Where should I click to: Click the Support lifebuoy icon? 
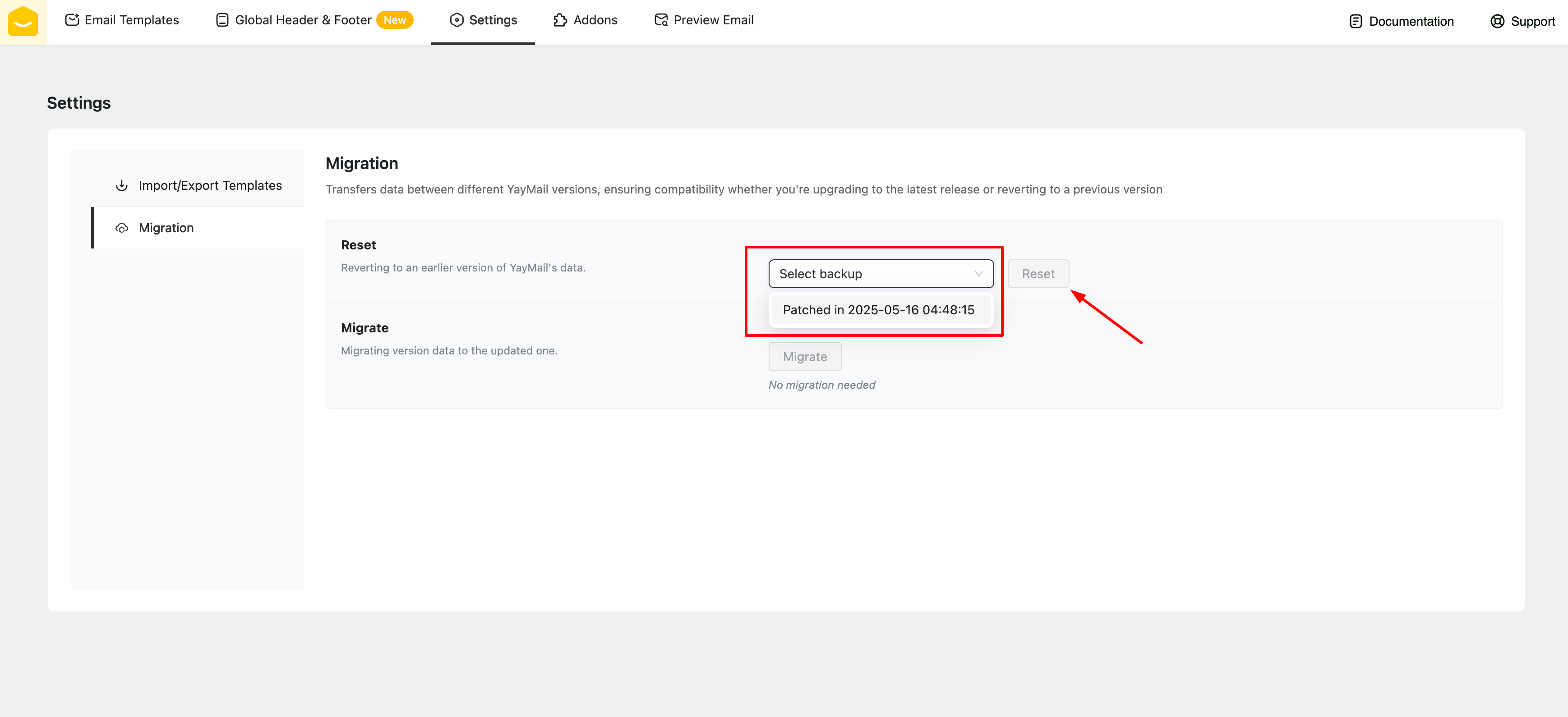pyautogui.click(x=1497, y=21)
